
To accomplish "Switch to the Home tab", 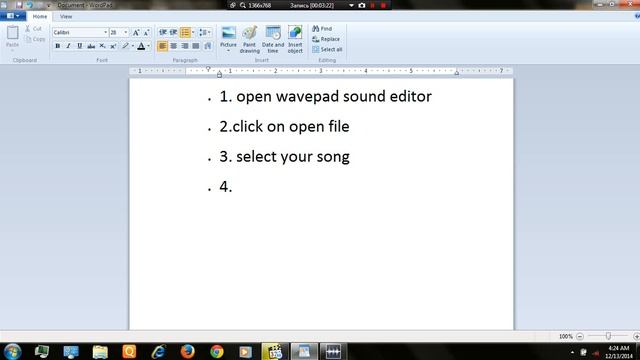I will pyautogui.click(x=40, y=17).
